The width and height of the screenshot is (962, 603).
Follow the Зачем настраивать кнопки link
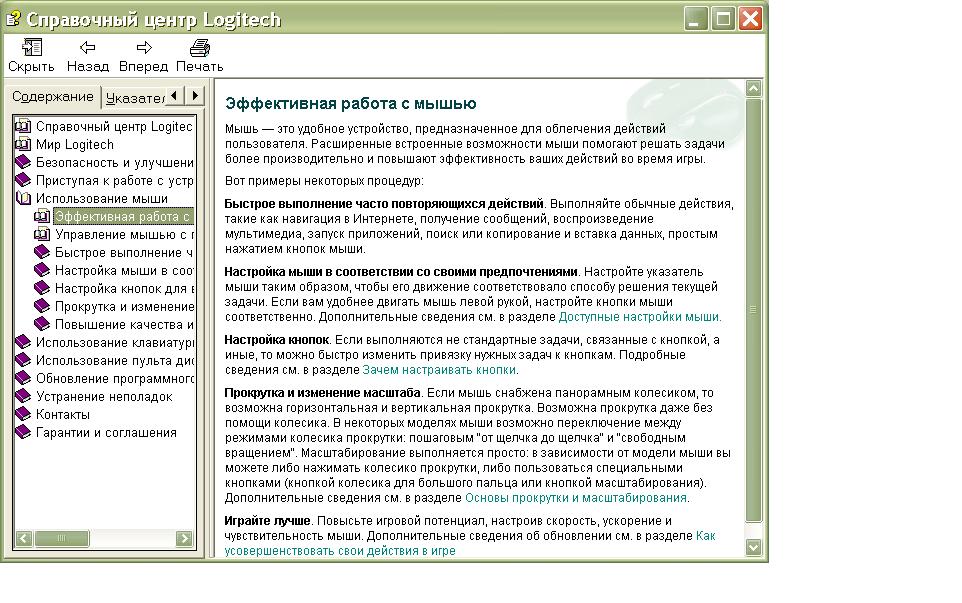439,370
